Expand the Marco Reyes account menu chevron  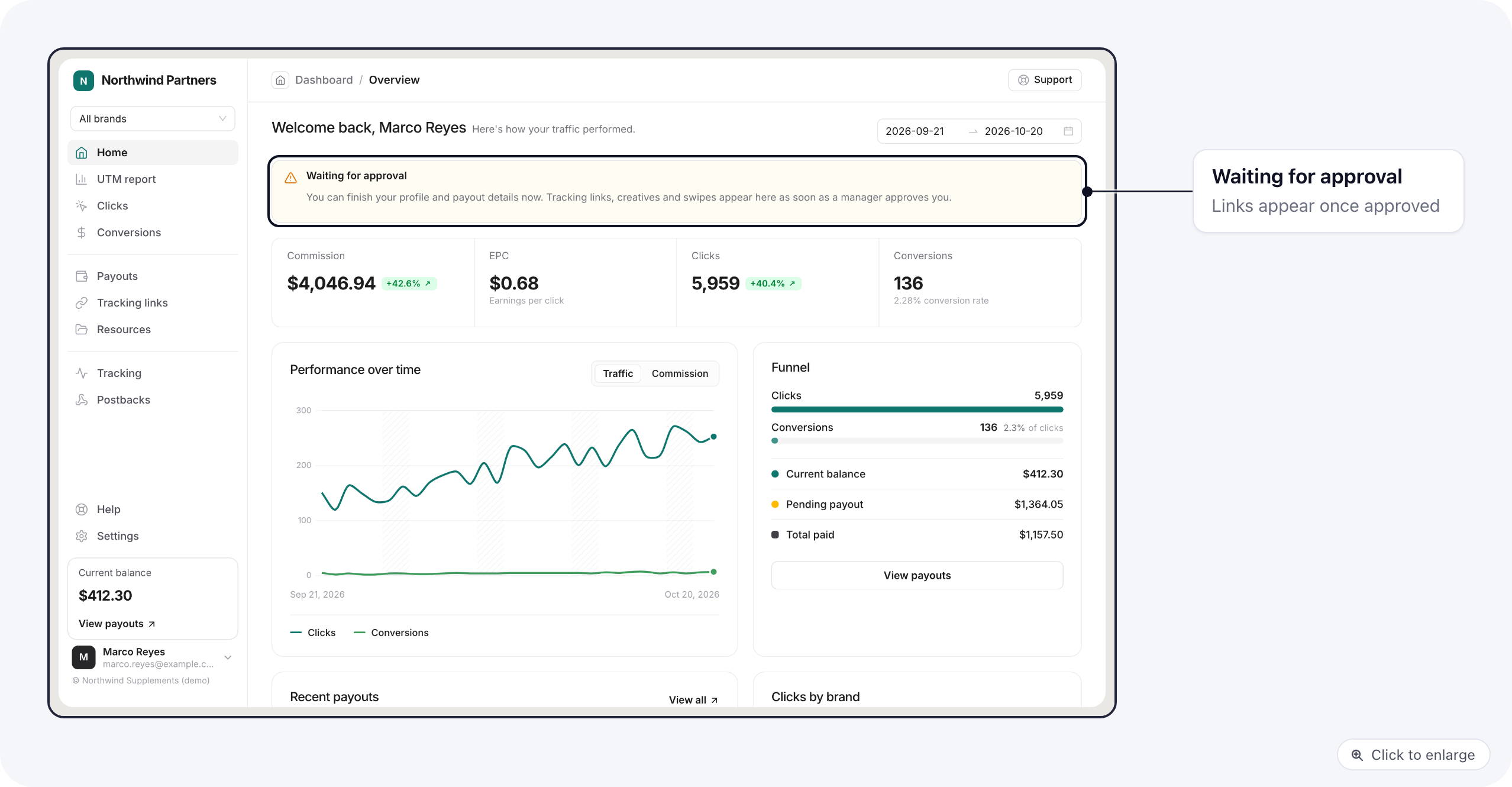[x=228, y=657]
